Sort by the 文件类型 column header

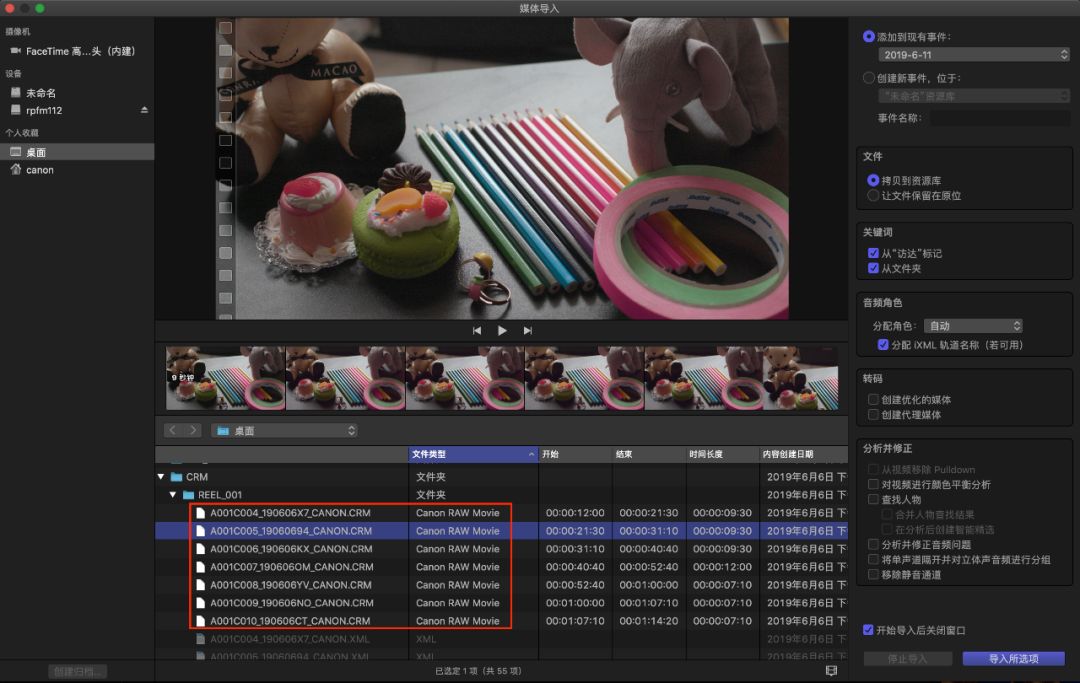(x=472, y=454)
